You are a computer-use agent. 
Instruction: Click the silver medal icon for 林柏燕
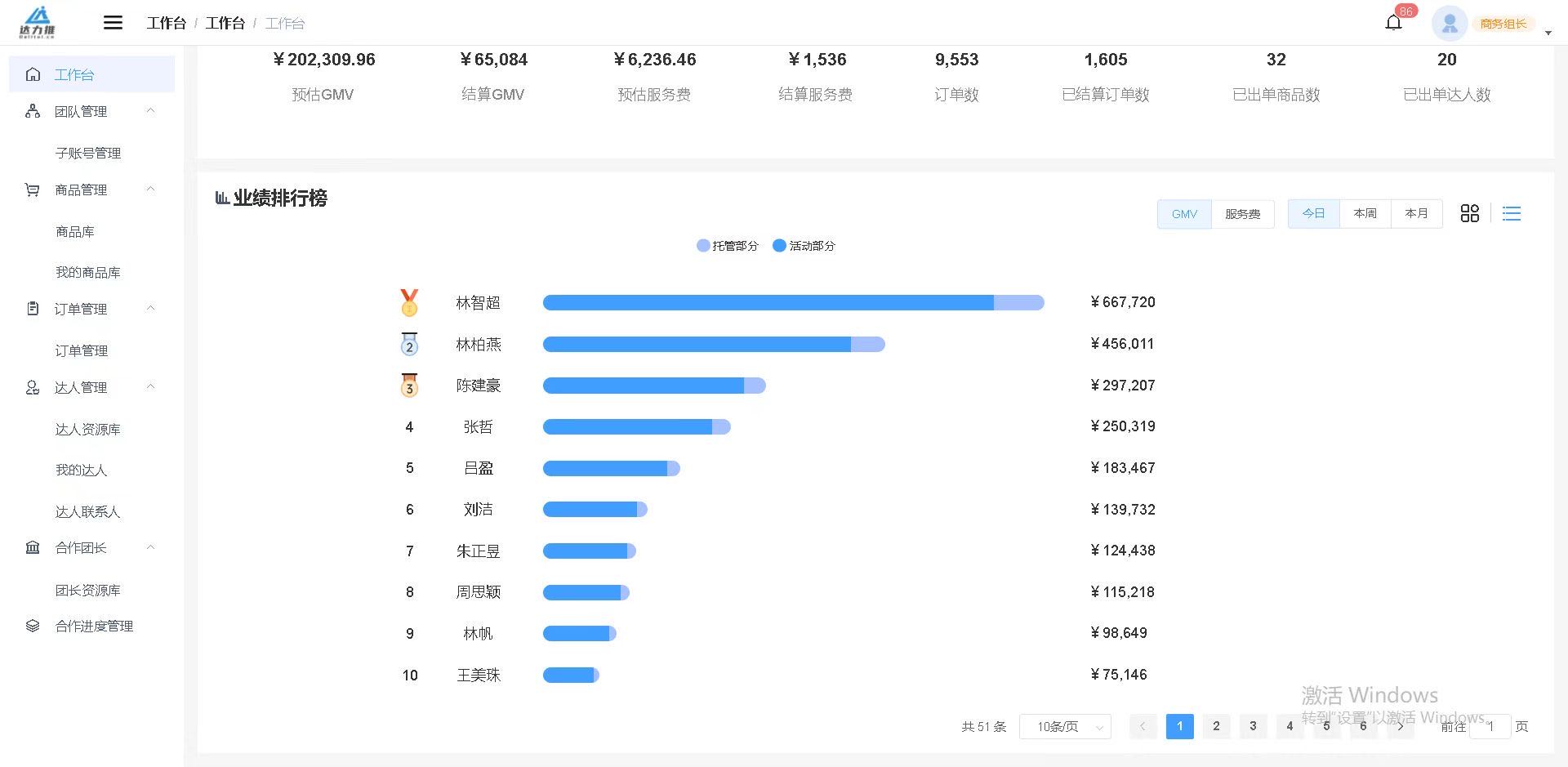(x=409, y=344)
